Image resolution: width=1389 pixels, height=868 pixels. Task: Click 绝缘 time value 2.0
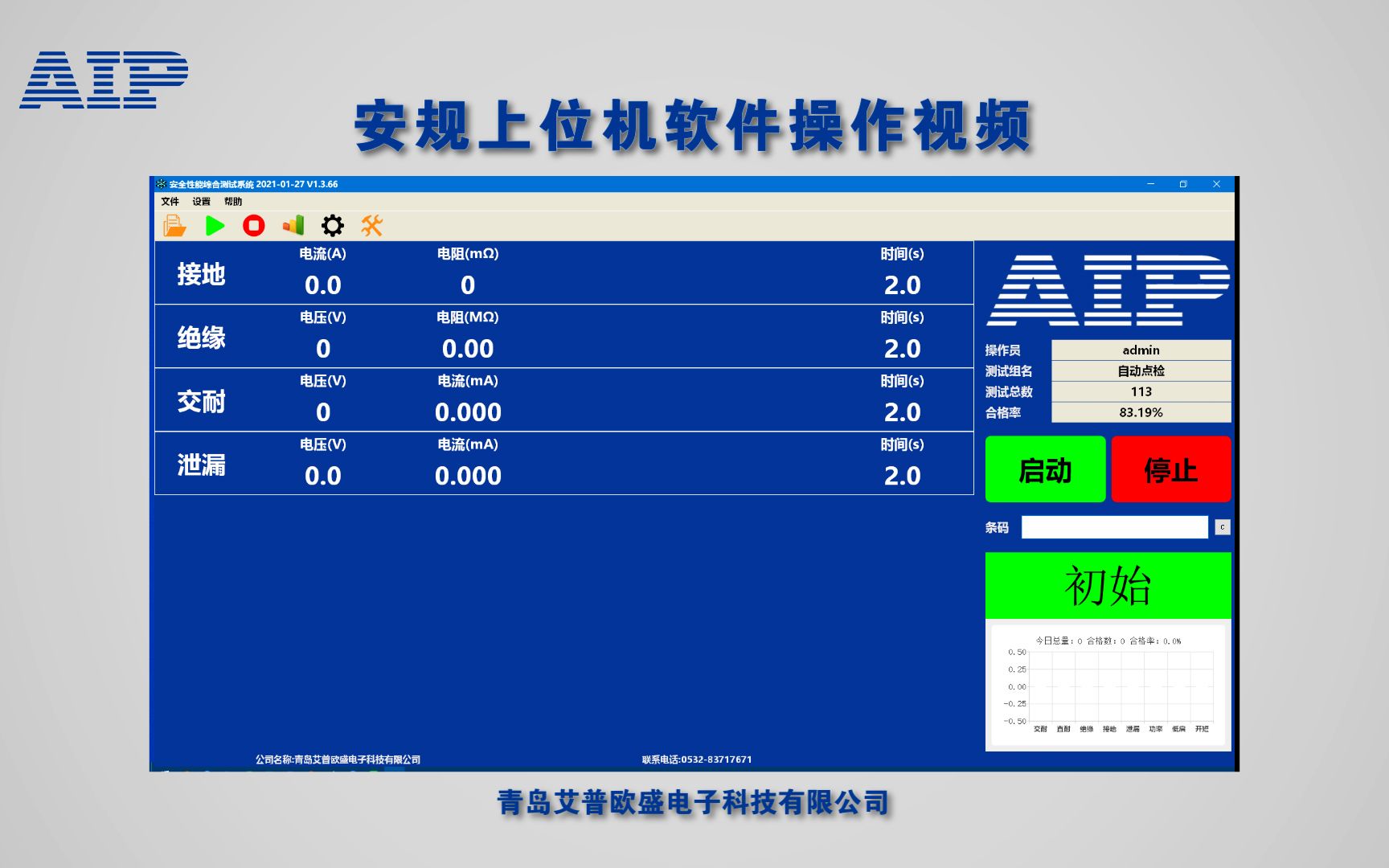point(902,349)
